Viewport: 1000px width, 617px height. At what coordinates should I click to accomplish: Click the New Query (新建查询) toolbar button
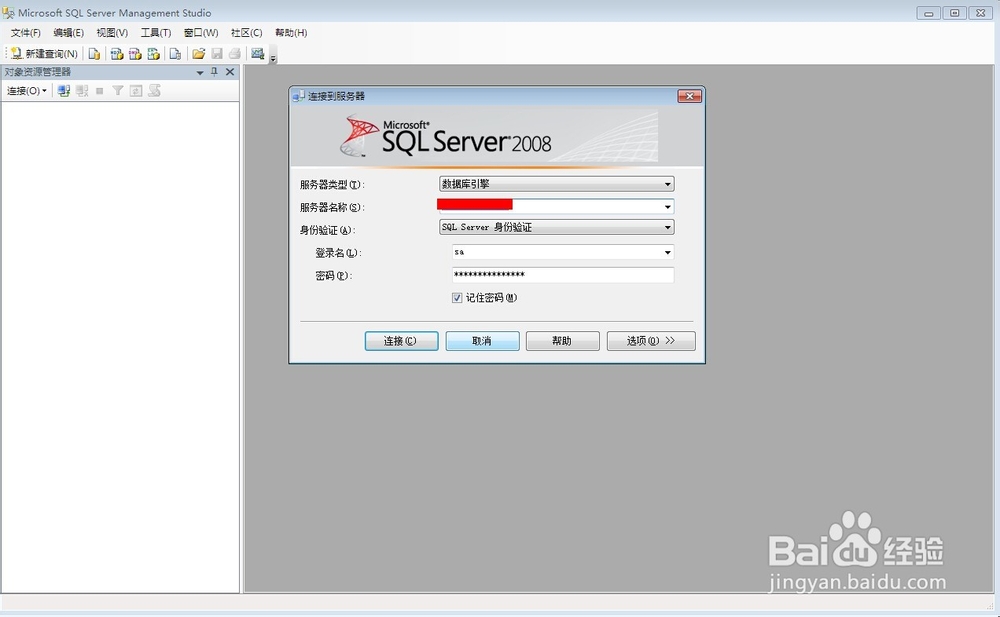(x=44, y=54)
